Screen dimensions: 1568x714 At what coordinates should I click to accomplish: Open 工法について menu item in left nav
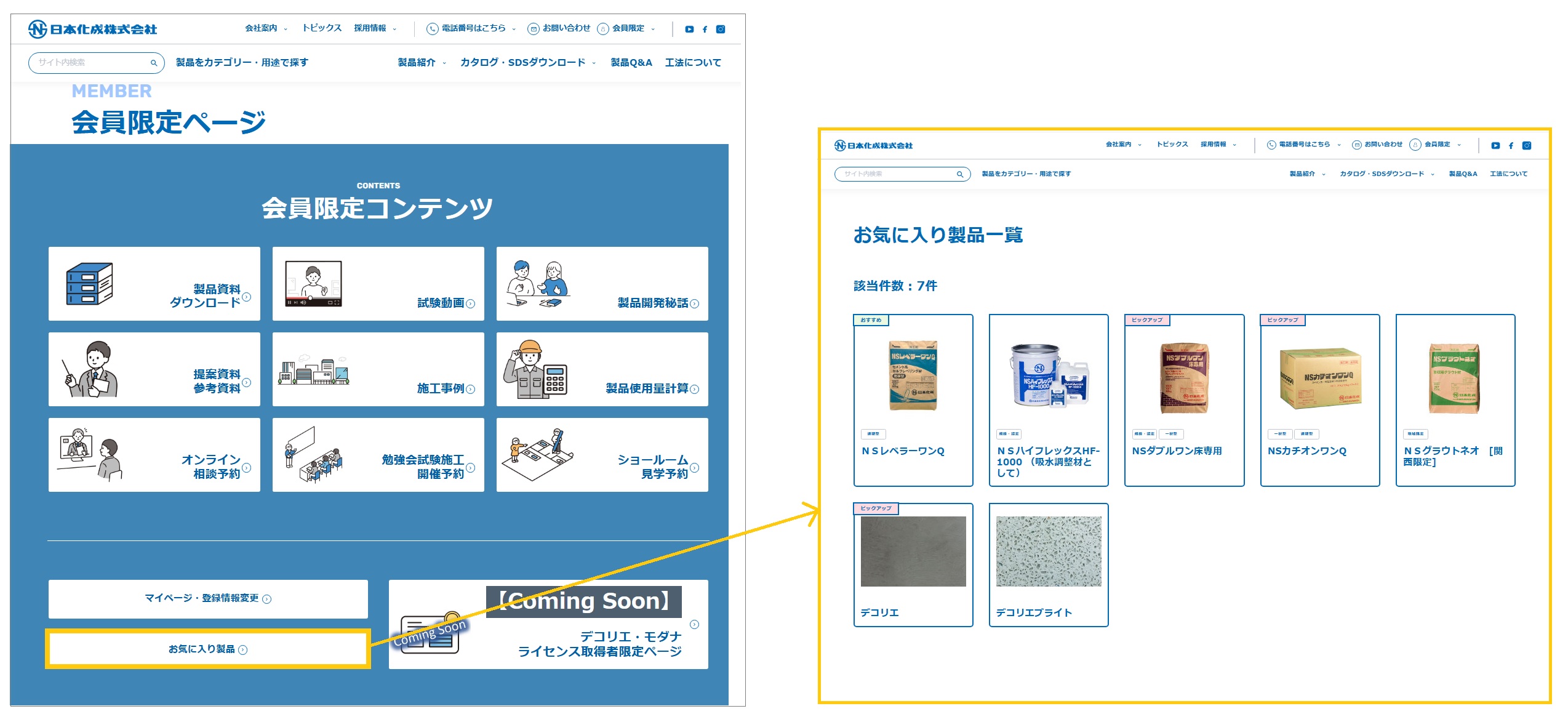click(692, 63)
